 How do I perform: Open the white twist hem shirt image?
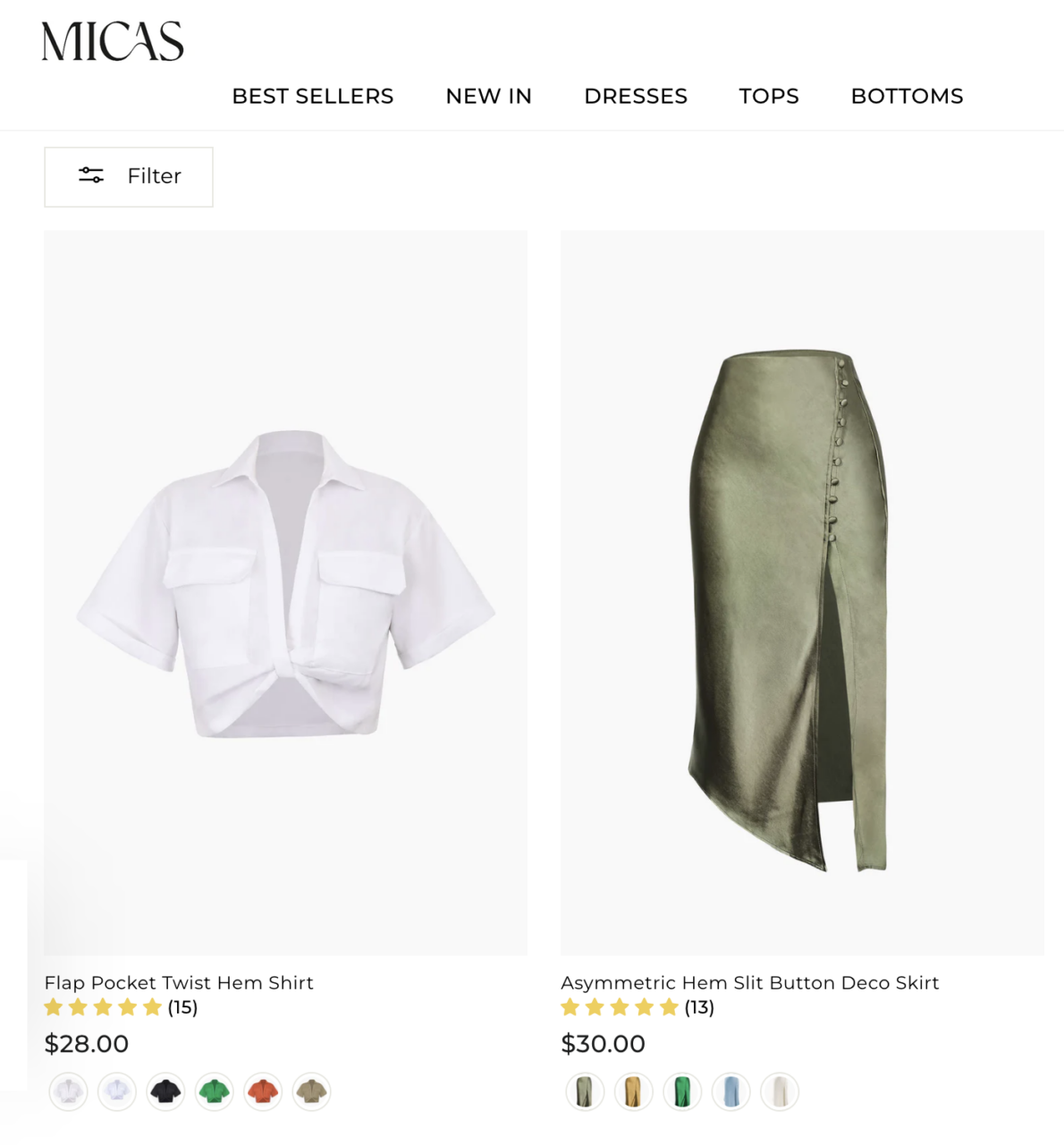tap(285, 592)
